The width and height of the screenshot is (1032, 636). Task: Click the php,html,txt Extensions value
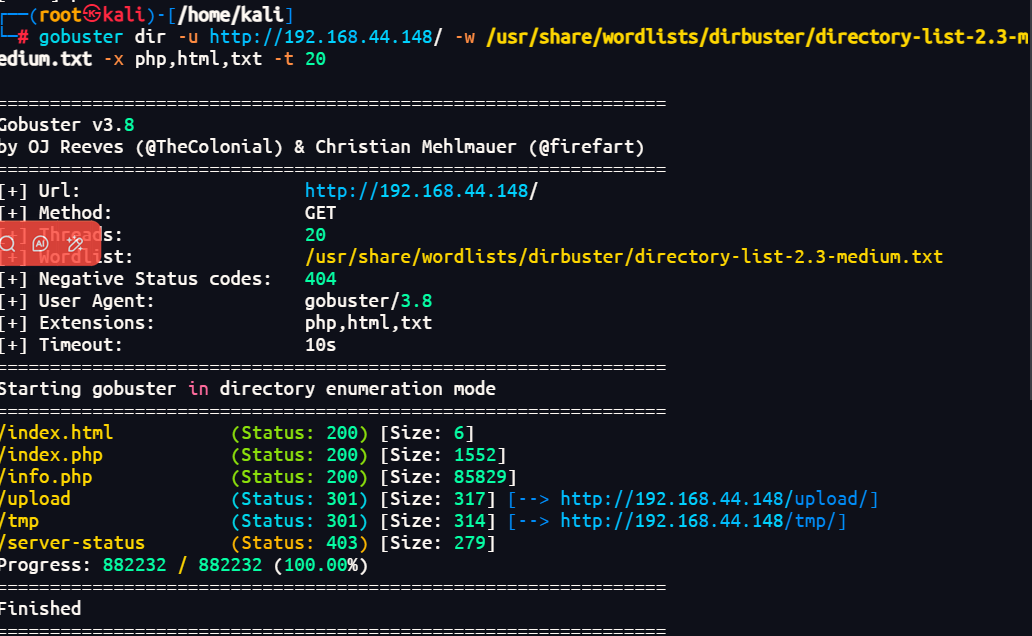point(368,323)
